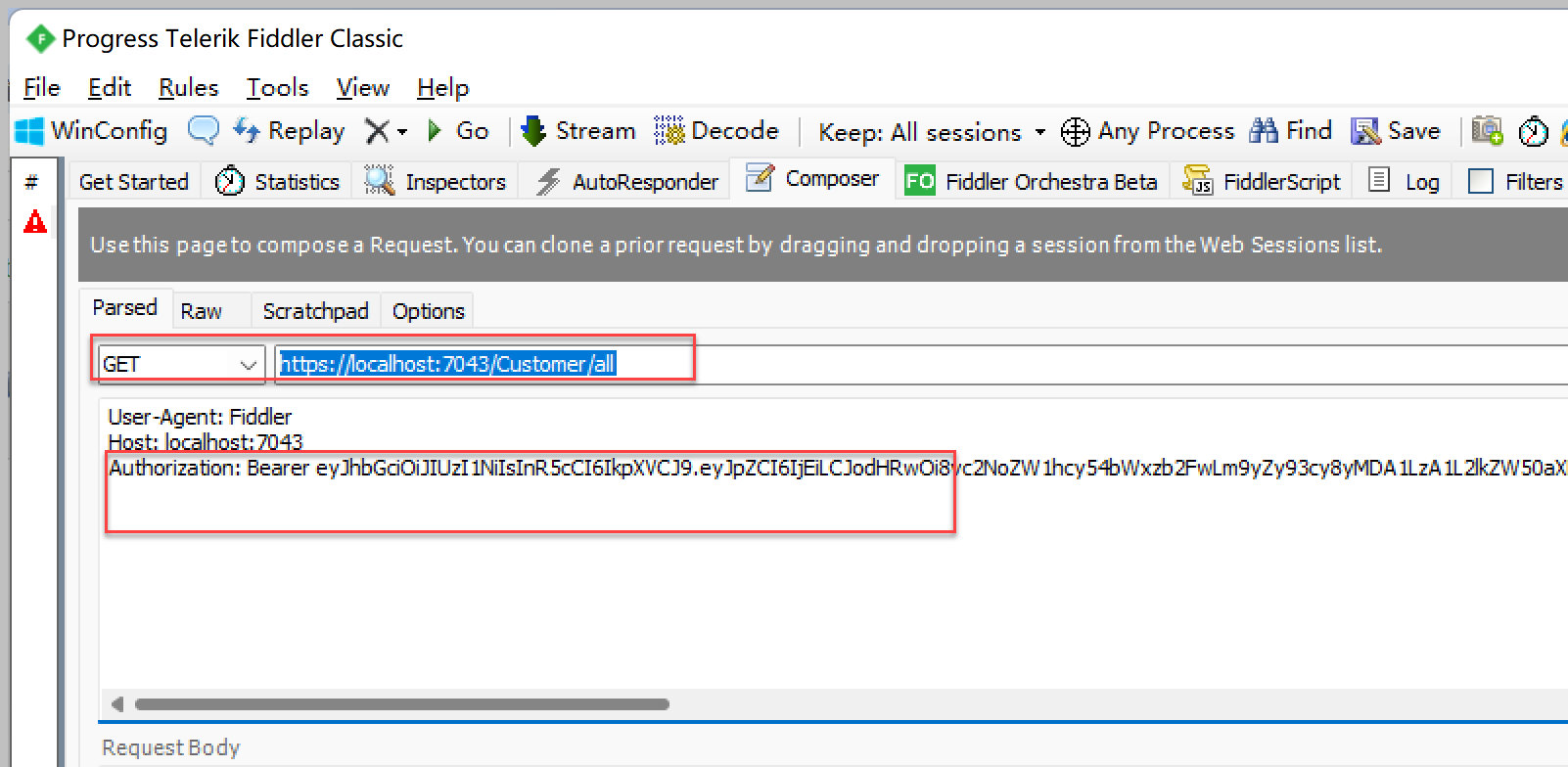Click the # column header in sessions list
Viewport: 1568px width, 767px height.
click(x=31, y=182)
